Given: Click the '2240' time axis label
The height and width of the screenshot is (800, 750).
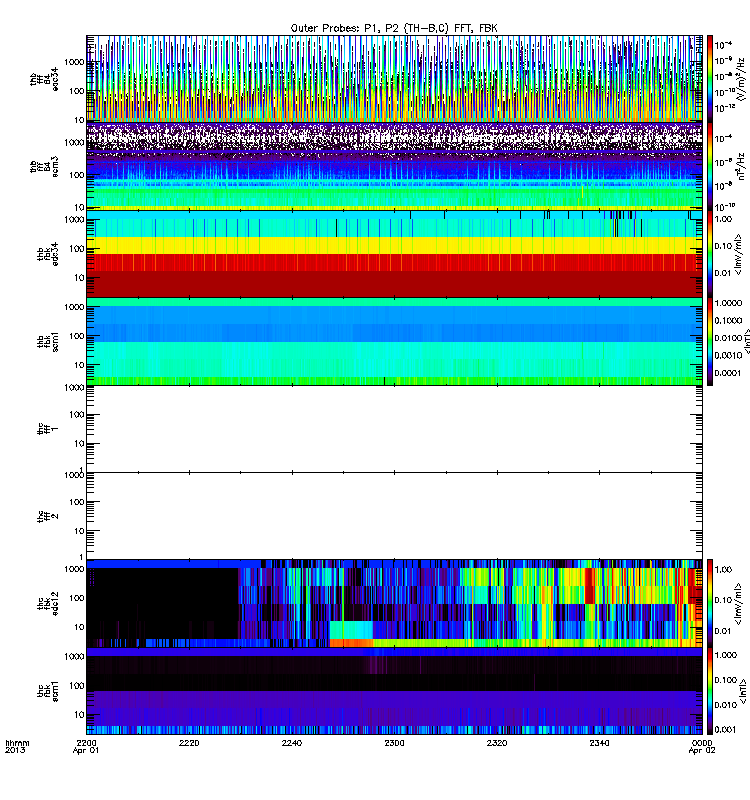Looking at the screenshot, I should click(x=292, y=743).
